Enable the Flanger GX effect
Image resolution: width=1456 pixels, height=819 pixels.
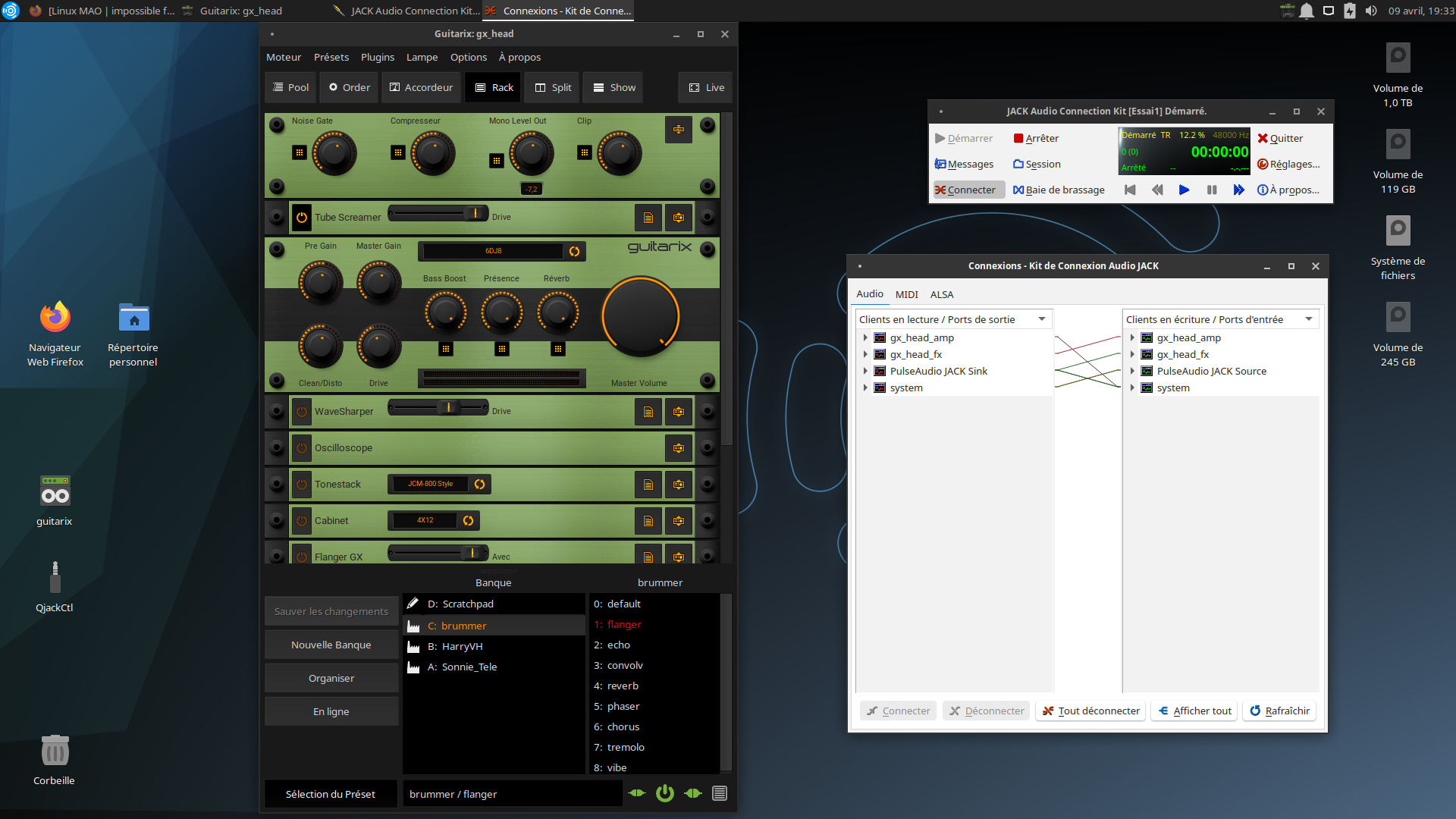pos(302,557)
